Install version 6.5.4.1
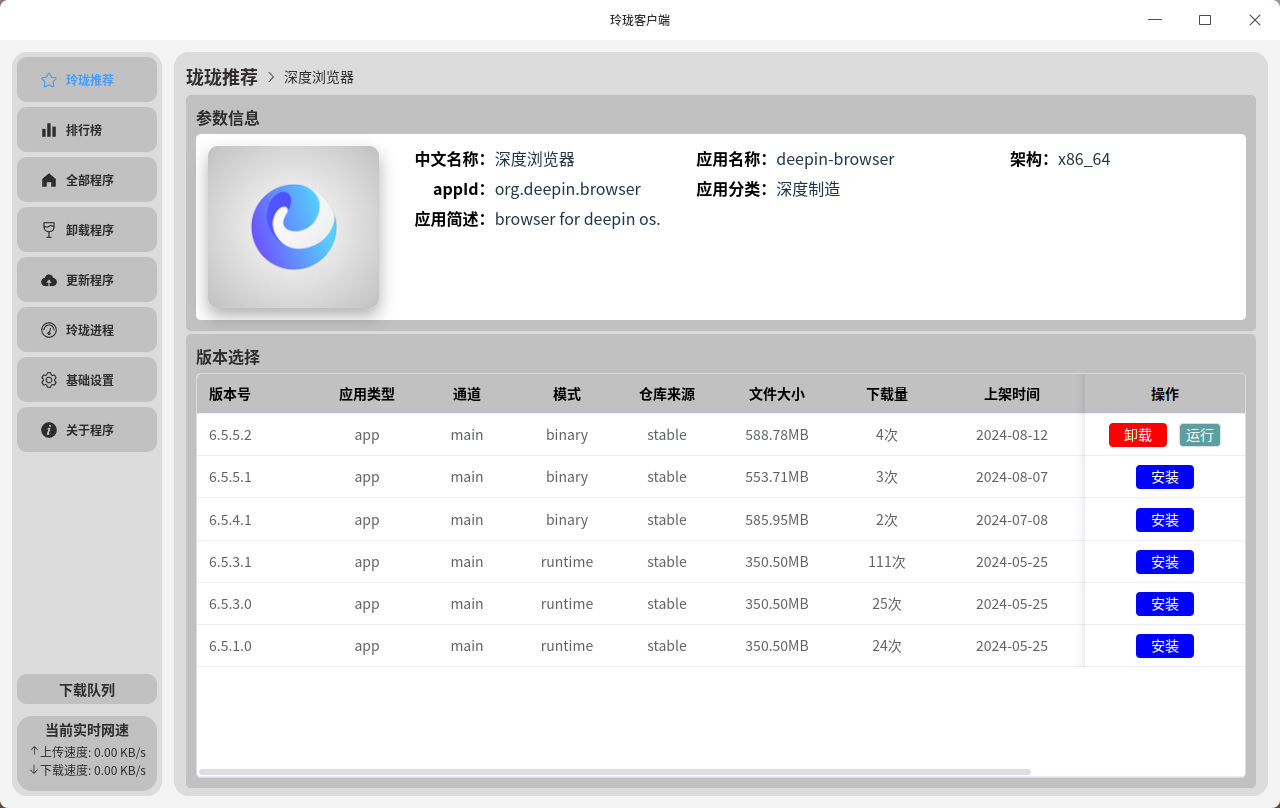This screenshot has height=808, width=1280. tap(1165, 520)
